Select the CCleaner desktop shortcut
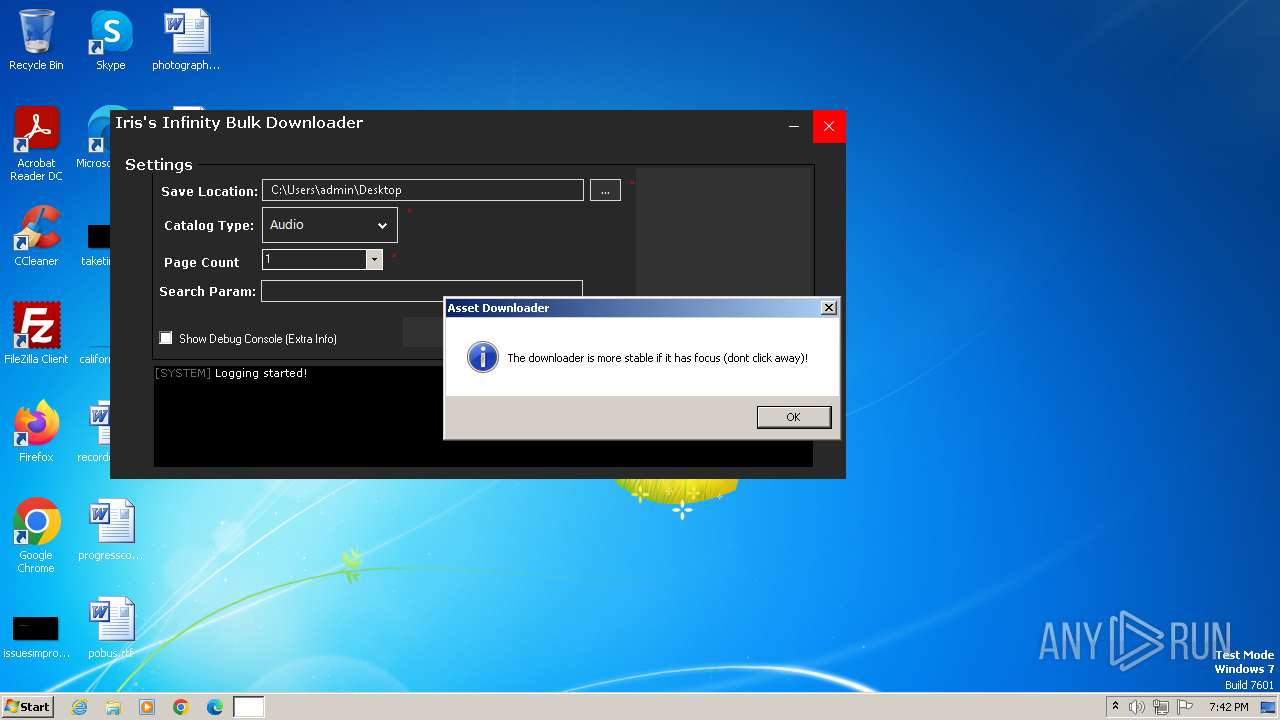This screenshot has height=720, width=1280. 36,237
